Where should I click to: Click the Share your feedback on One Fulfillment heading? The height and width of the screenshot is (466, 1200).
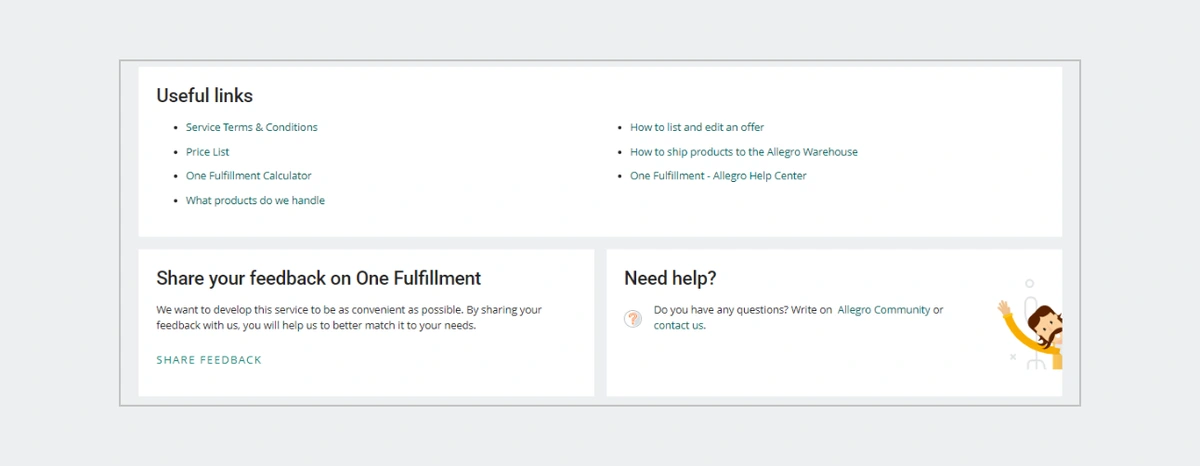[x=318, y=279]
